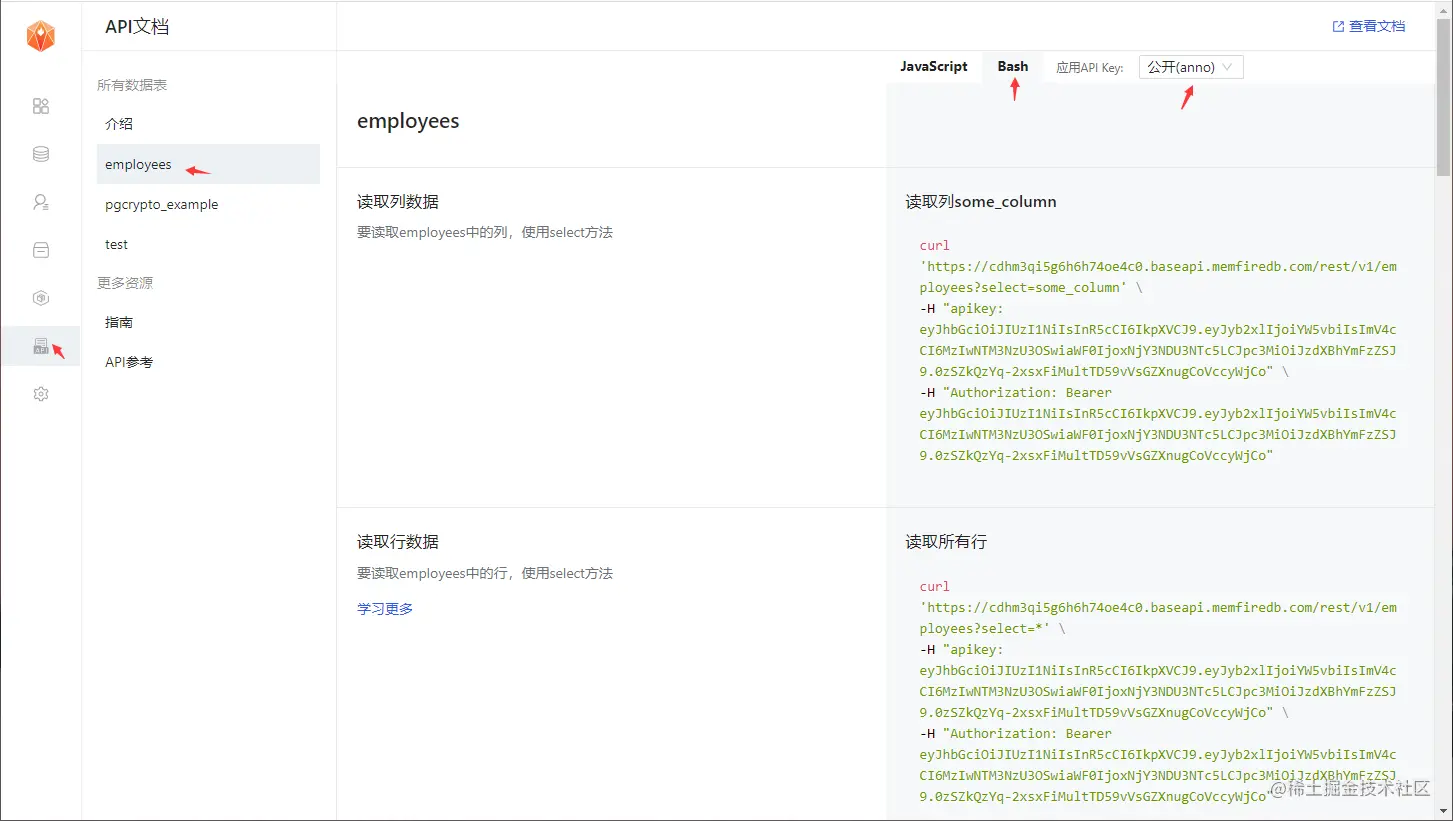Click the 更多资源 group label
The width and height of the screenshot is (1453, 821).
click(x=125, y=283)
